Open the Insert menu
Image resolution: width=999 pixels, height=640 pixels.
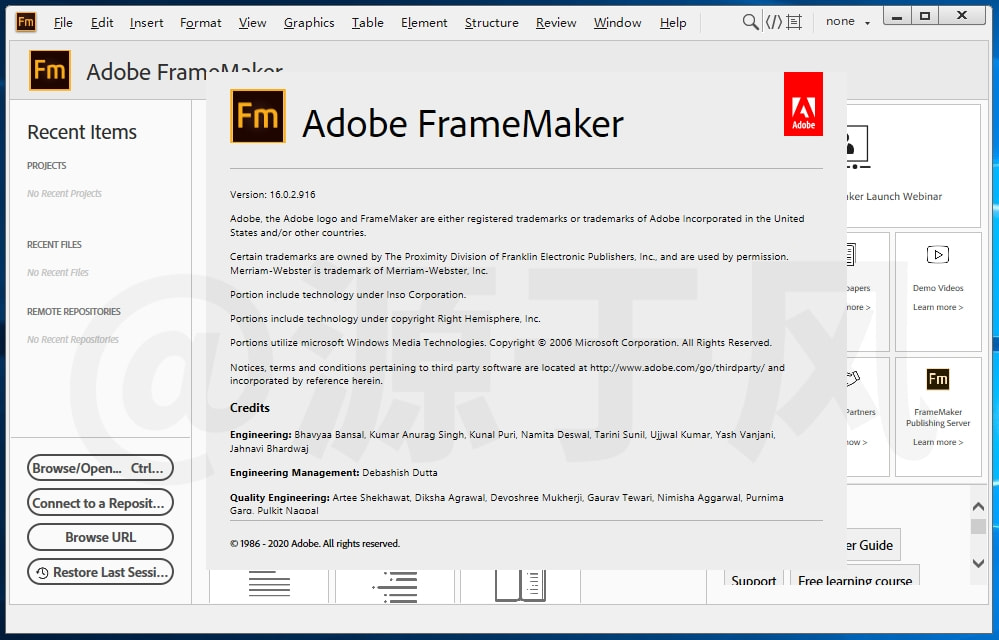147,23
